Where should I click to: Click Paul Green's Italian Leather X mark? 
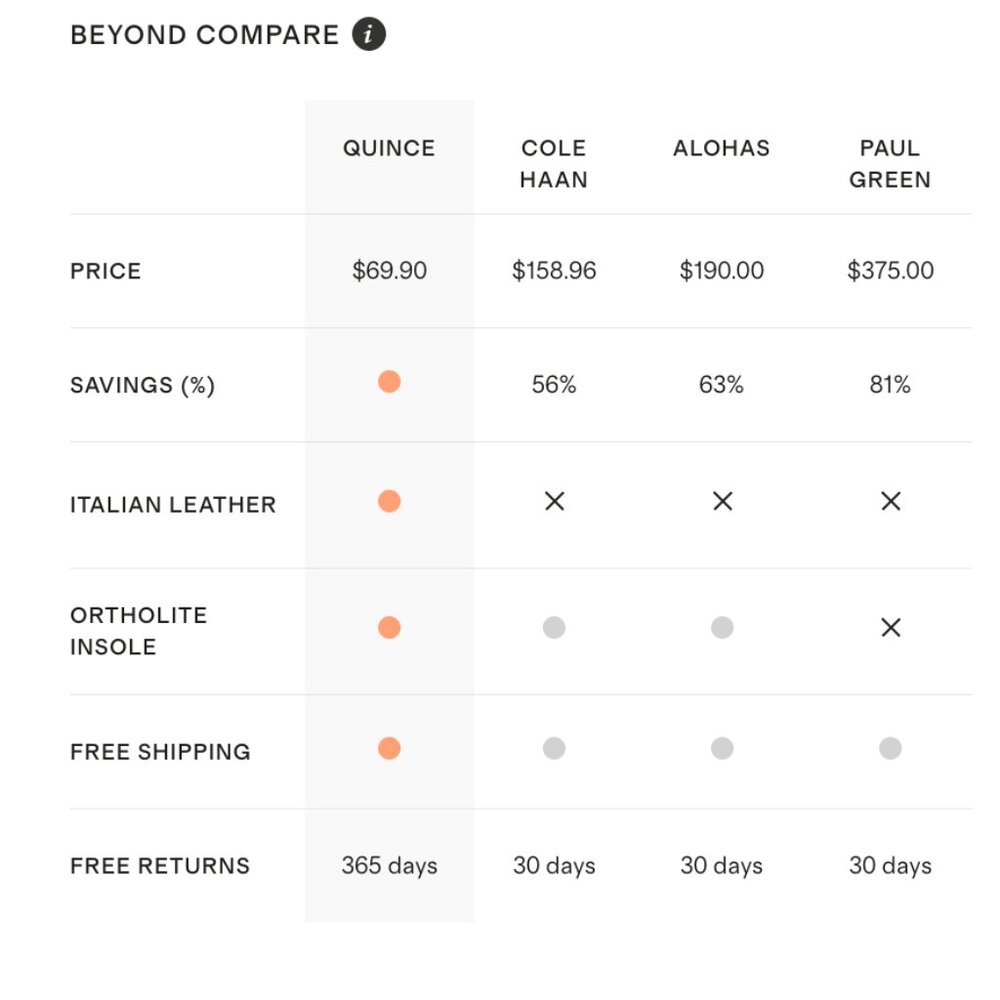890,501
